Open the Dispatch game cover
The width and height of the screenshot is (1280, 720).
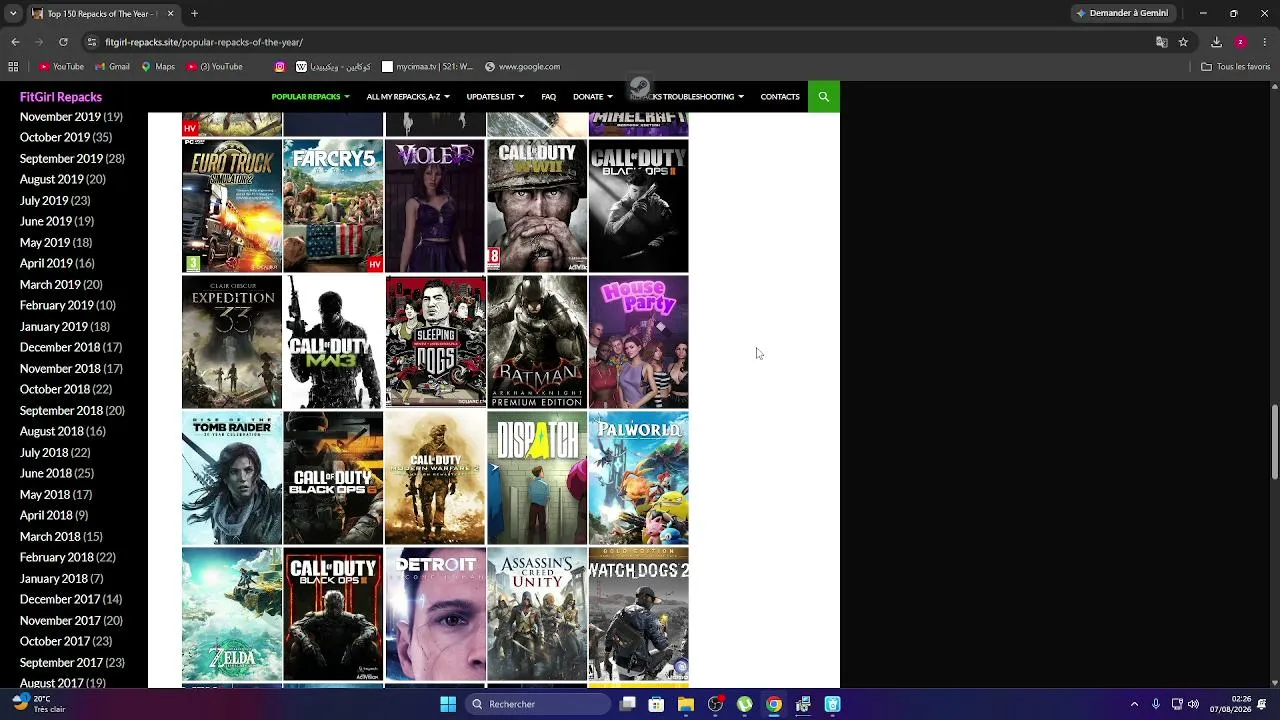(x=537, y=478)
